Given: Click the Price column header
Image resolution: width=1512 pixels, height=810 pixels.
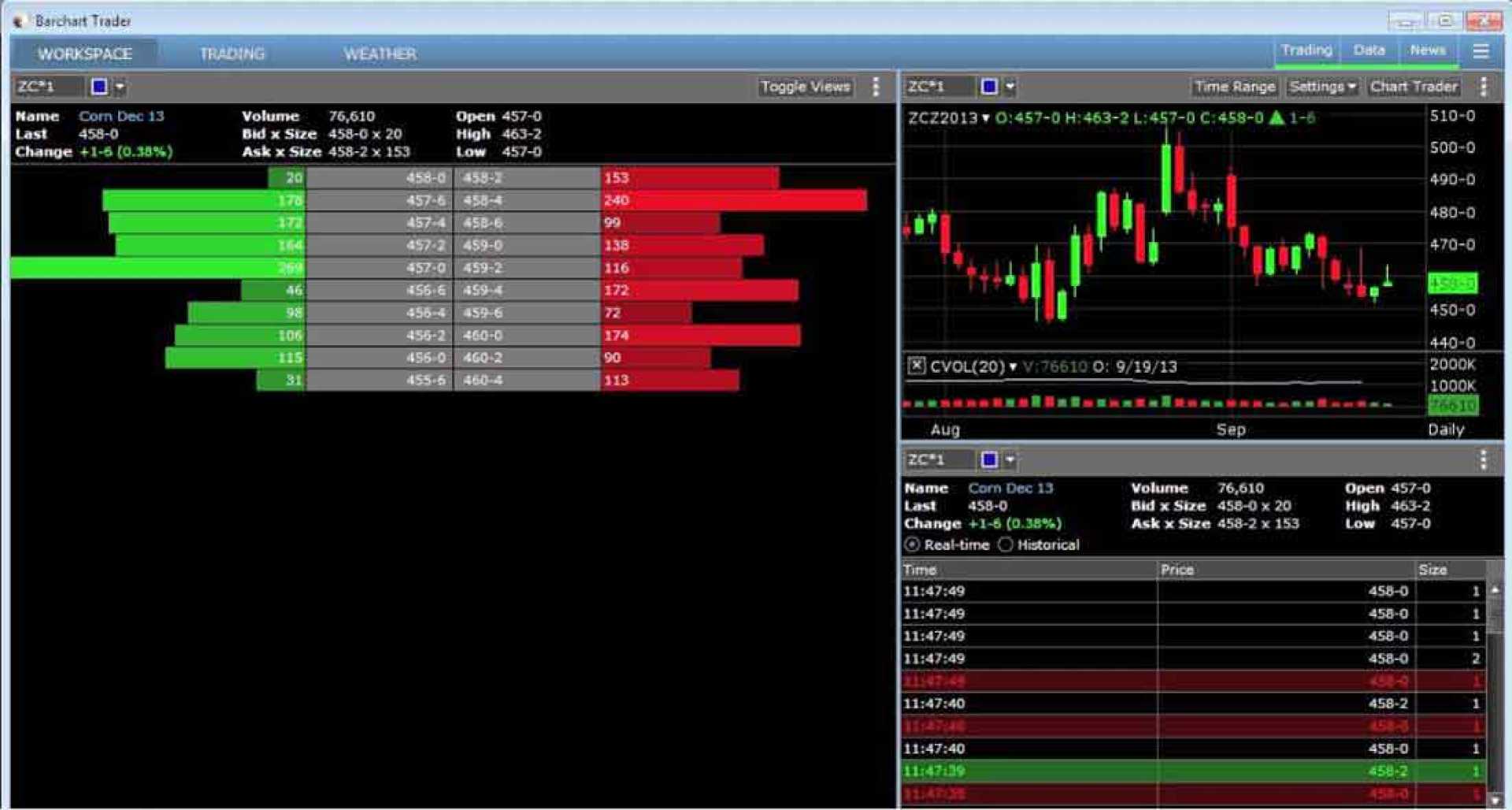Looking at the screenshot, I should (x=1285, y=570).
